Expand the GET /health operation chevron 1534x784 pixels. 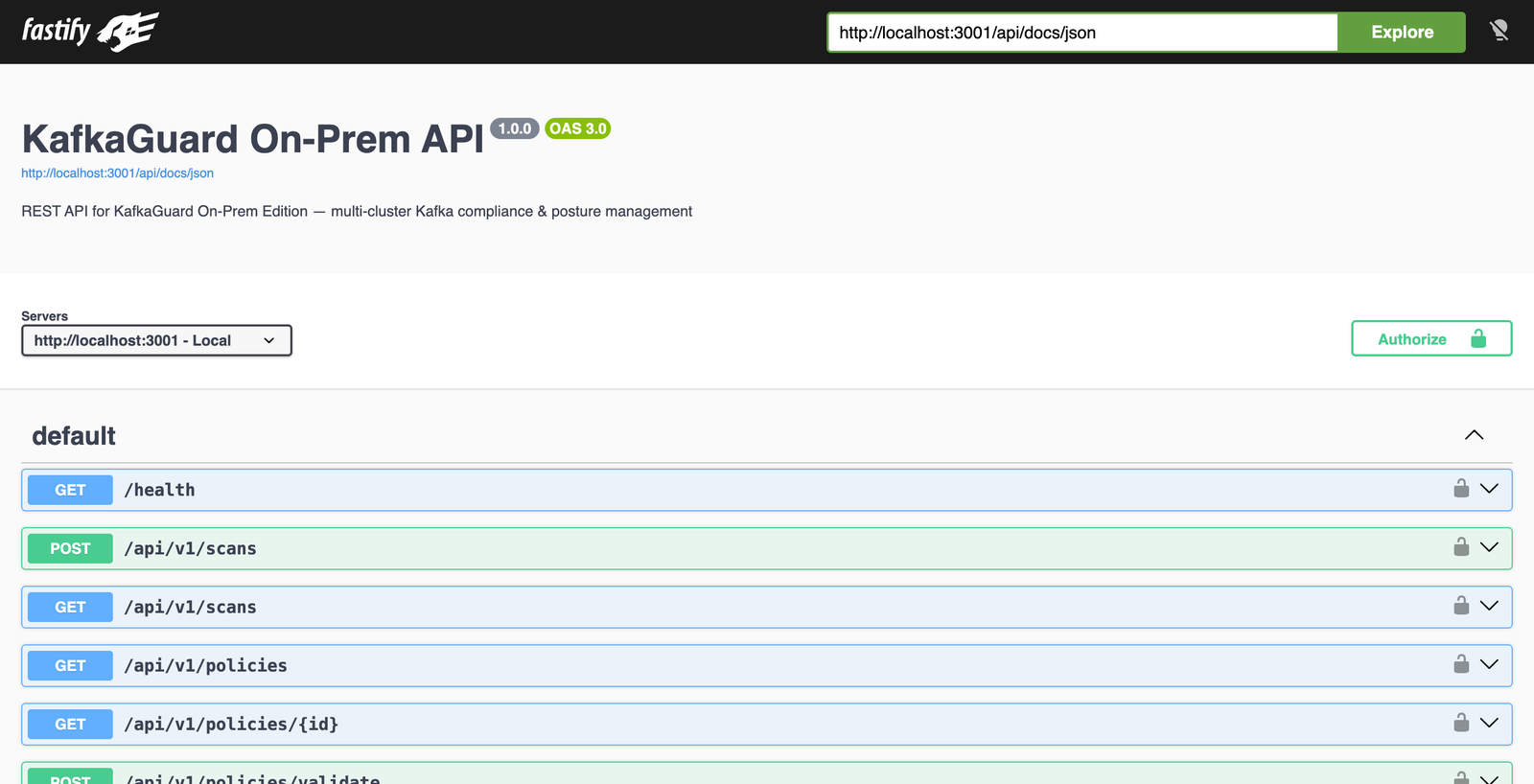tap(1489, 489)
